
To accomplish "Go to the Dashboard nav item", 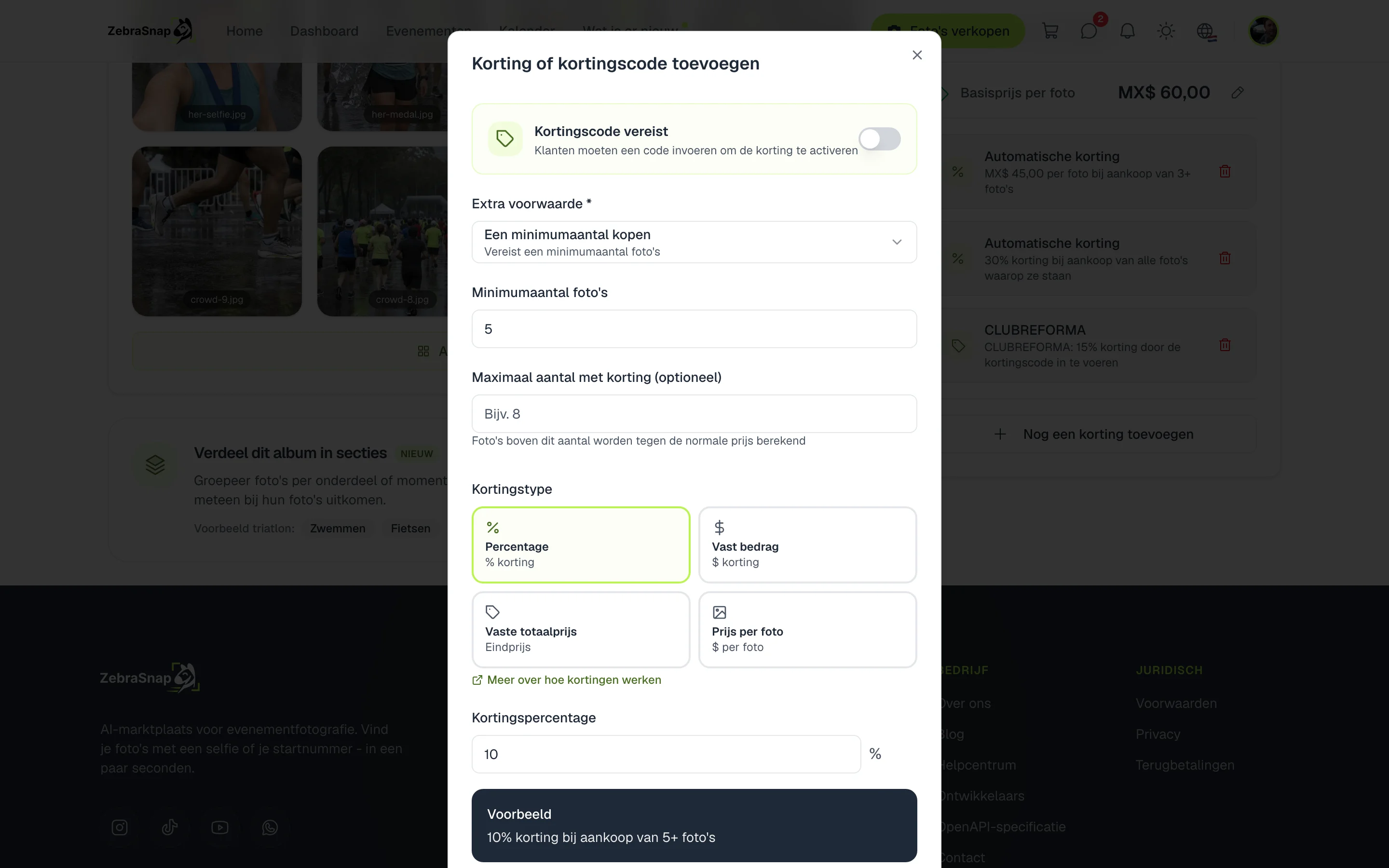I will point(324,31).
